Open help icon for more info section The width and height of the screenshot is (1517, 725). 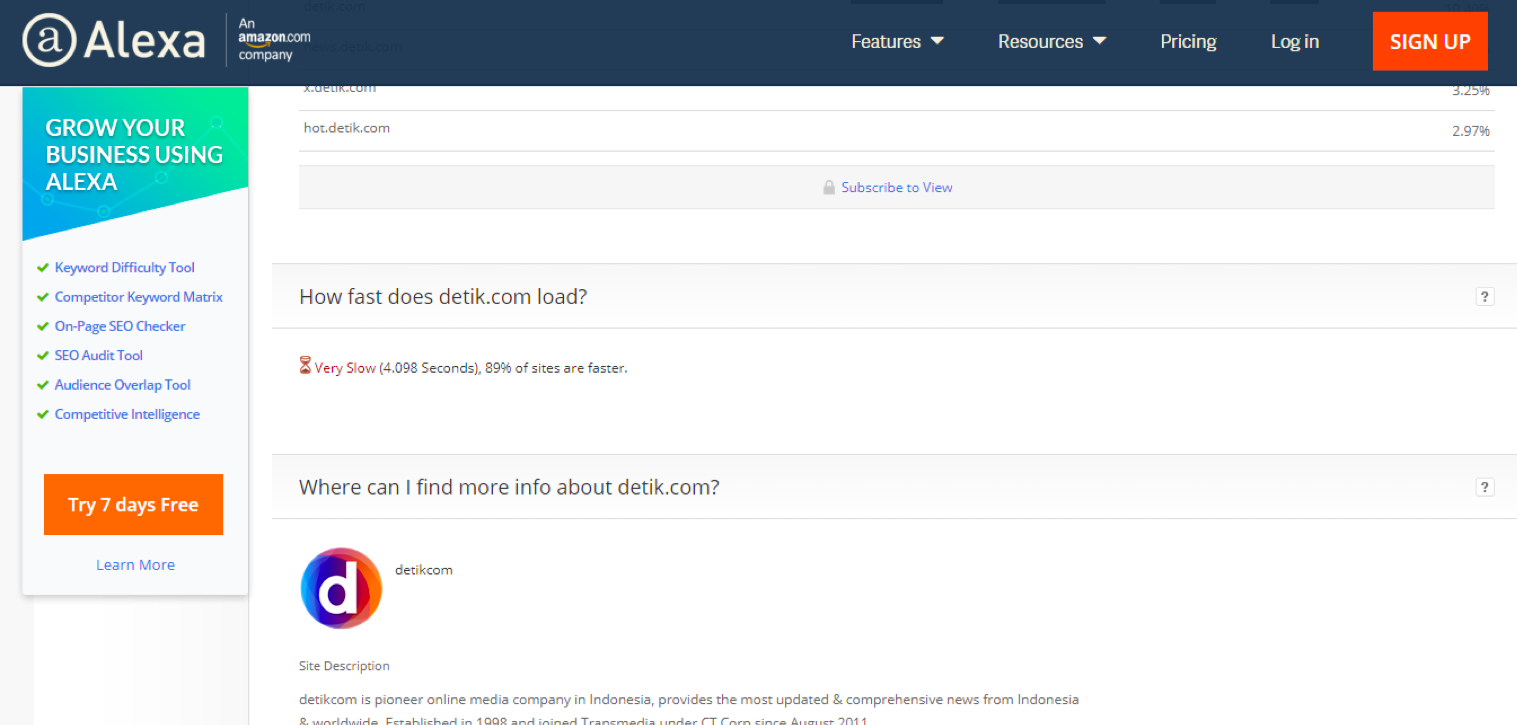pyautogui.click(x=1485, y=487)
